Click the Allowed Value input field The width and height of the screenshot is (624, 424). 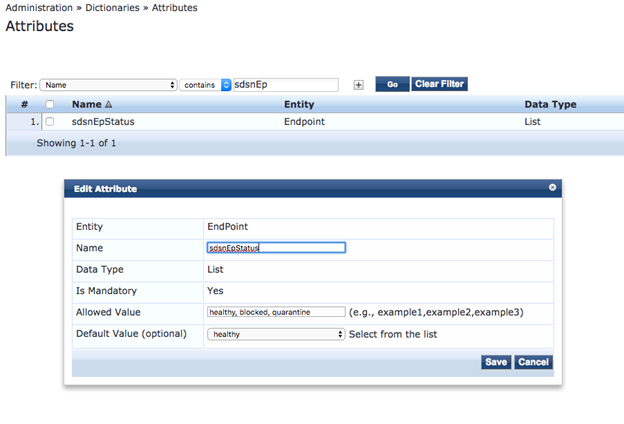pos(275,312)
